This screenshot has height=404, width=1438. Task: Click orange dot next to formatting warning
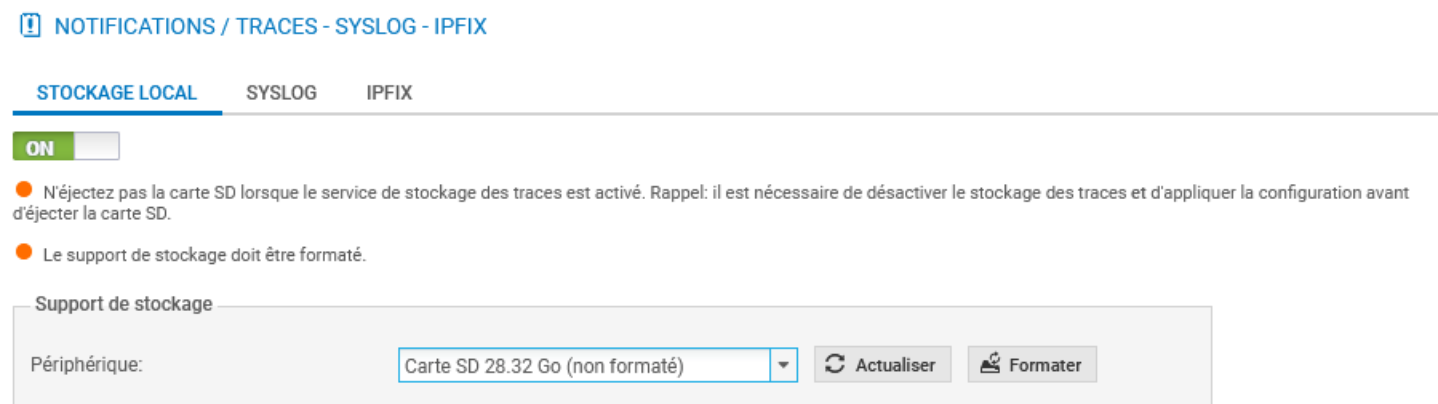pos(24,253)
